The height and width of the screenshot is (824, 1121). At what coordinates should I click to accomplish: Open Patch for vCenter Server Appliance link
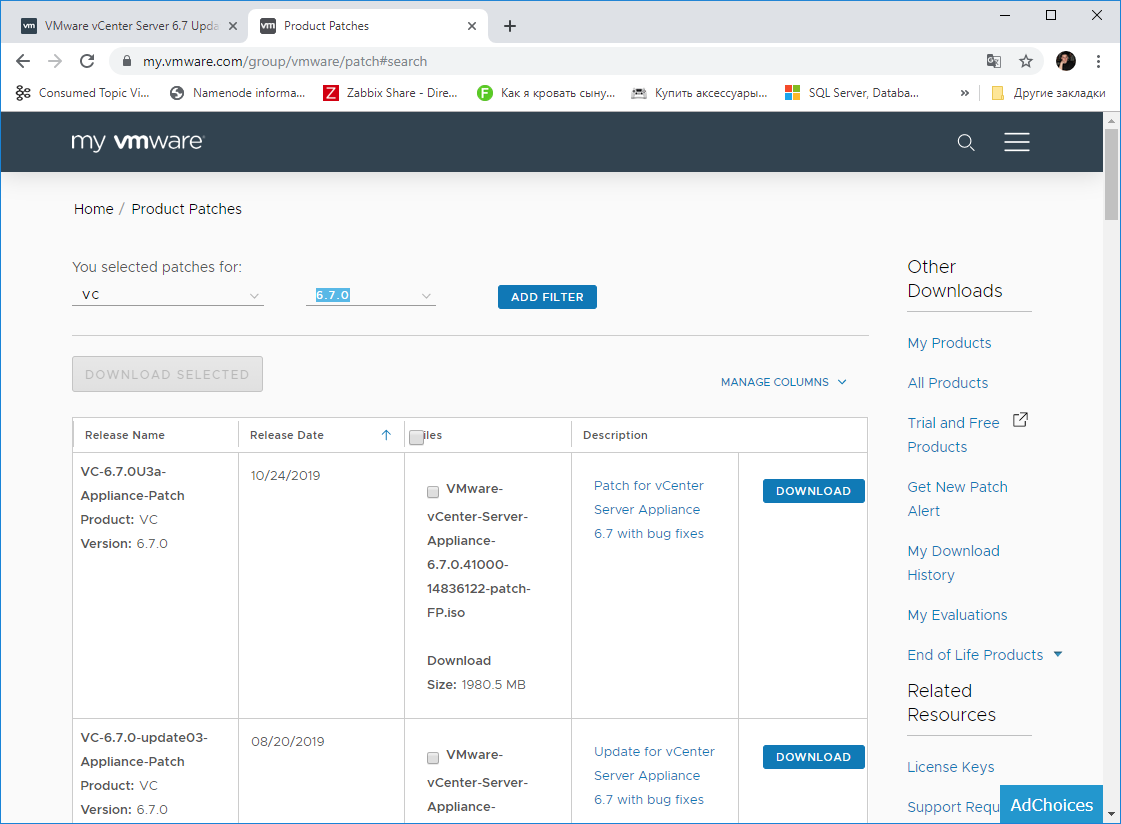pos(648,510)
